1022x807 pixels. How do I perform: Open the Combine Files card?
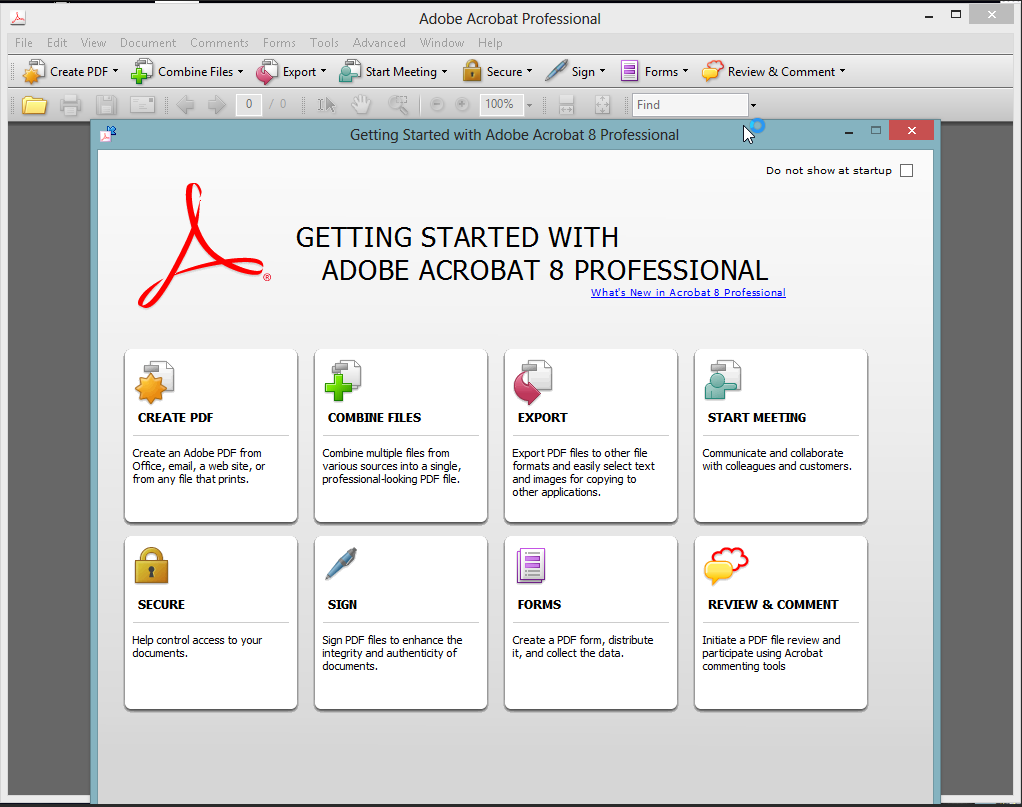point(401,435)
